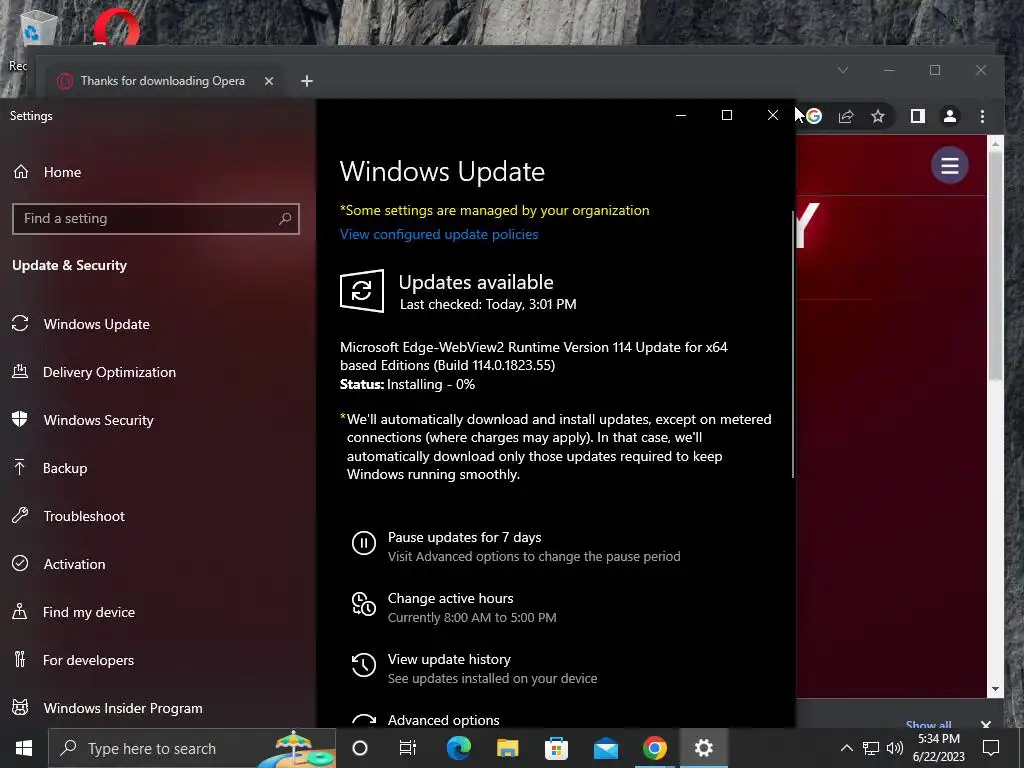Click the Settings window scrollbar
This screenshot has width=1024, height=768.
793,344
